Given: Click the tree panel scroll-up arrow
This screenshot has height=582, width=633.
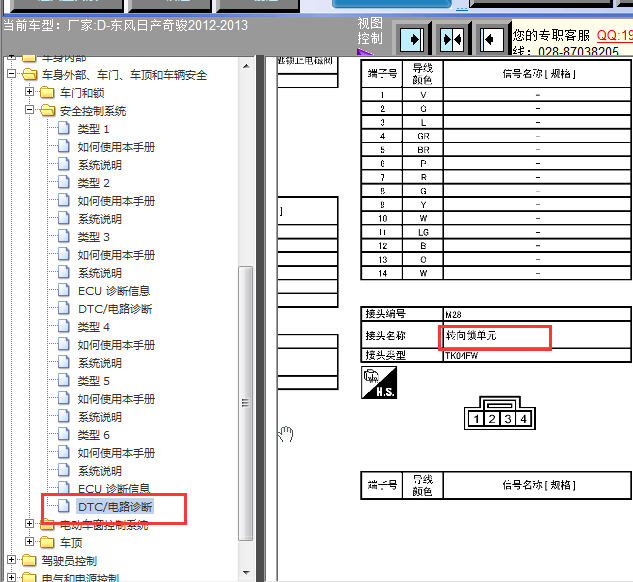Looking at the screenshot, I should click(x=246, y=66).
